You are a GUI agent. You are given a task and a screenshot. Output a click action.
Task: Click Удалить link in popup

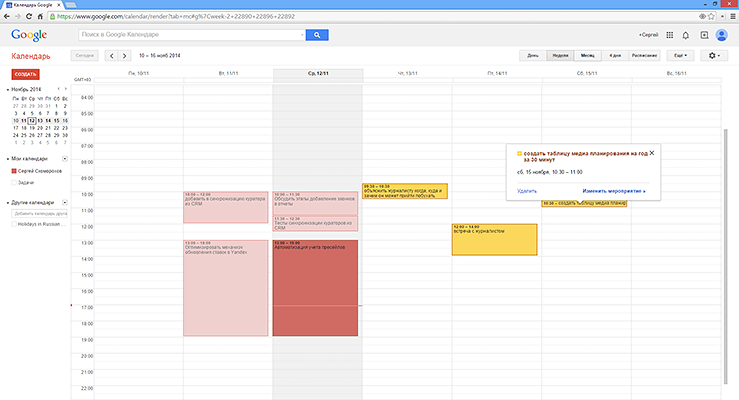coord(526,191)
